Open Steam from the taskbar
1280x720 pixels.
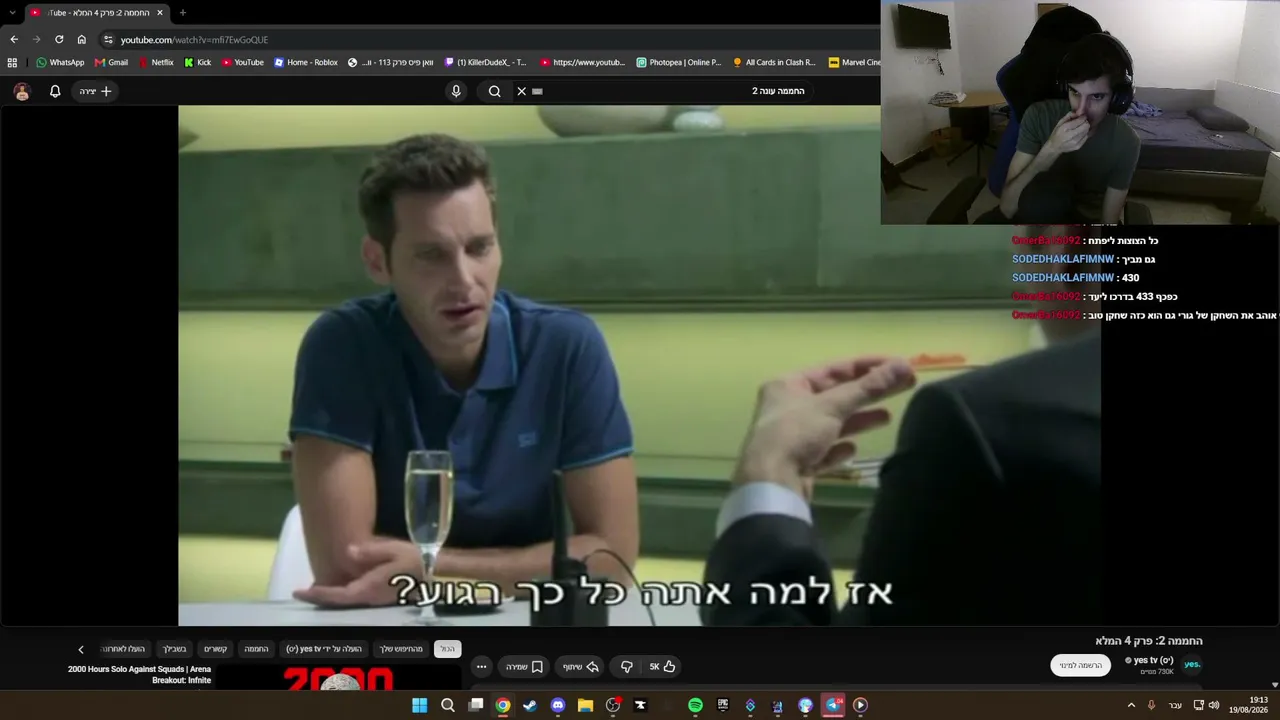530,705
